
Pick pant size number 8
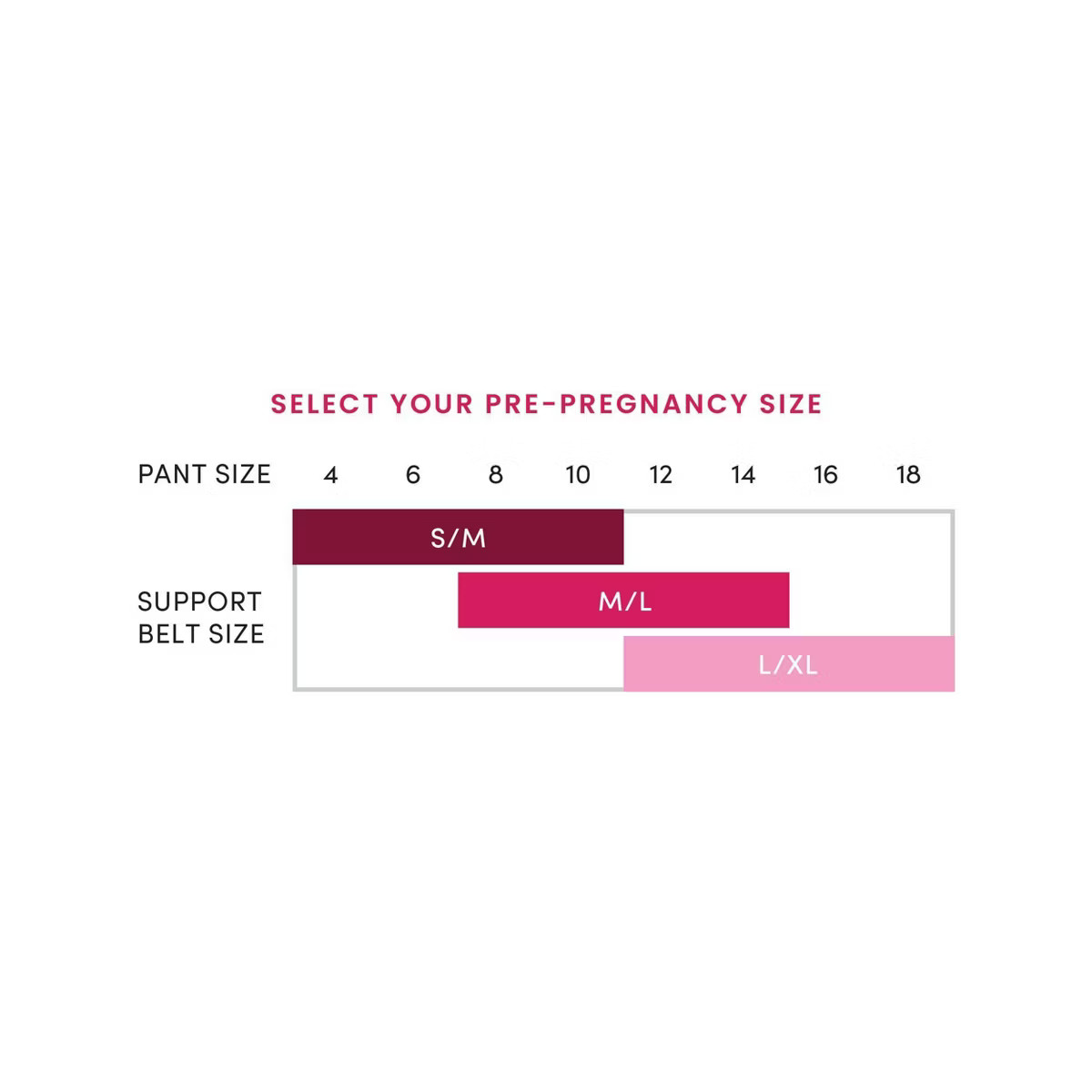496,475
